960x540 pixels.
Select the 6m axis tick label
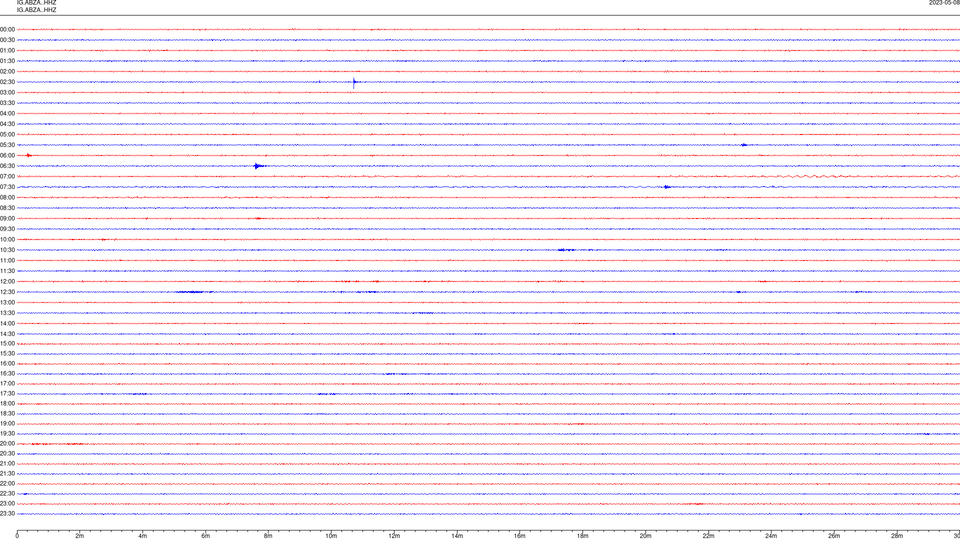[205, 536]
